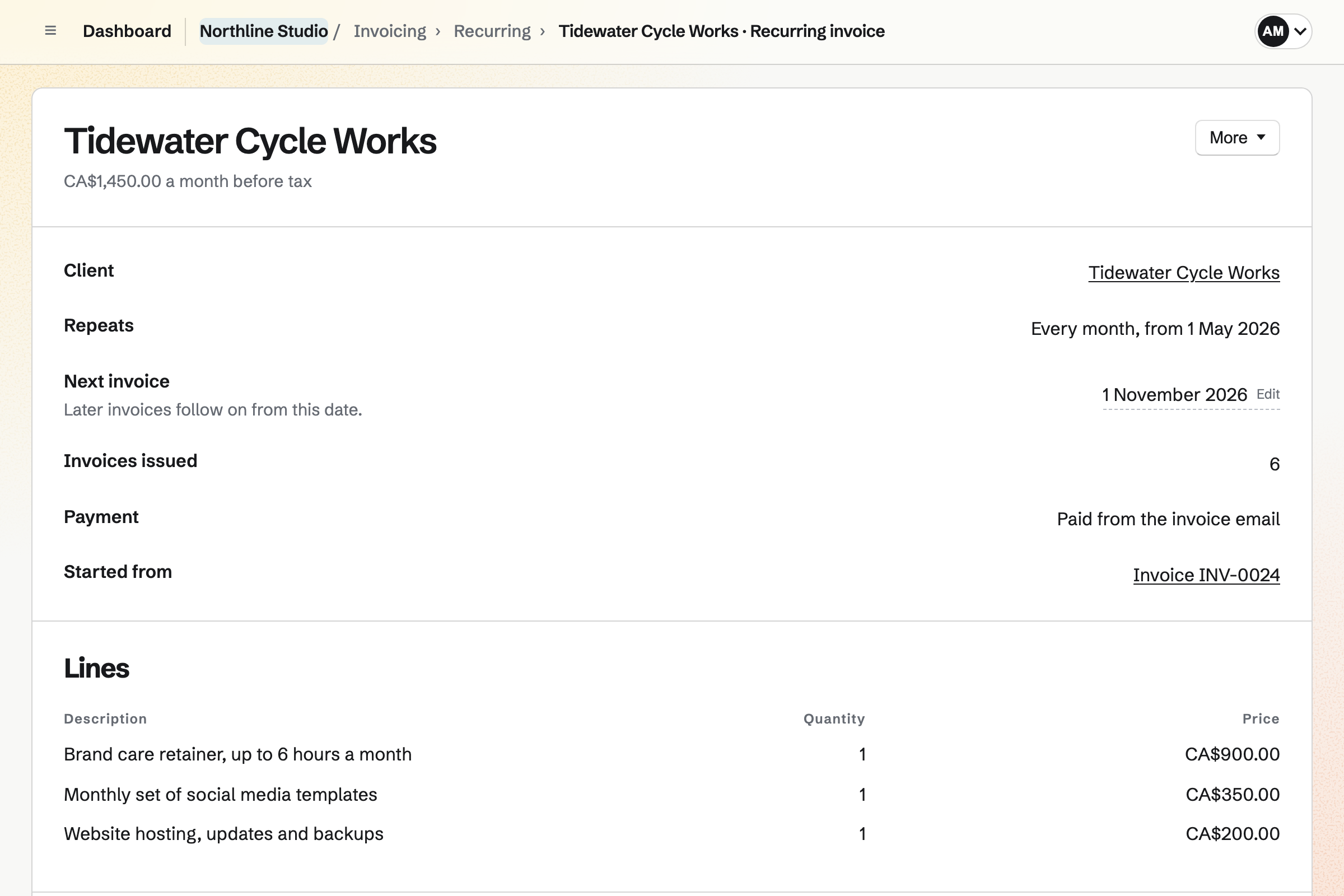Click the 'Started from' field label
1344x896 pixels.
pyautogui.click(x=118, y=572)
